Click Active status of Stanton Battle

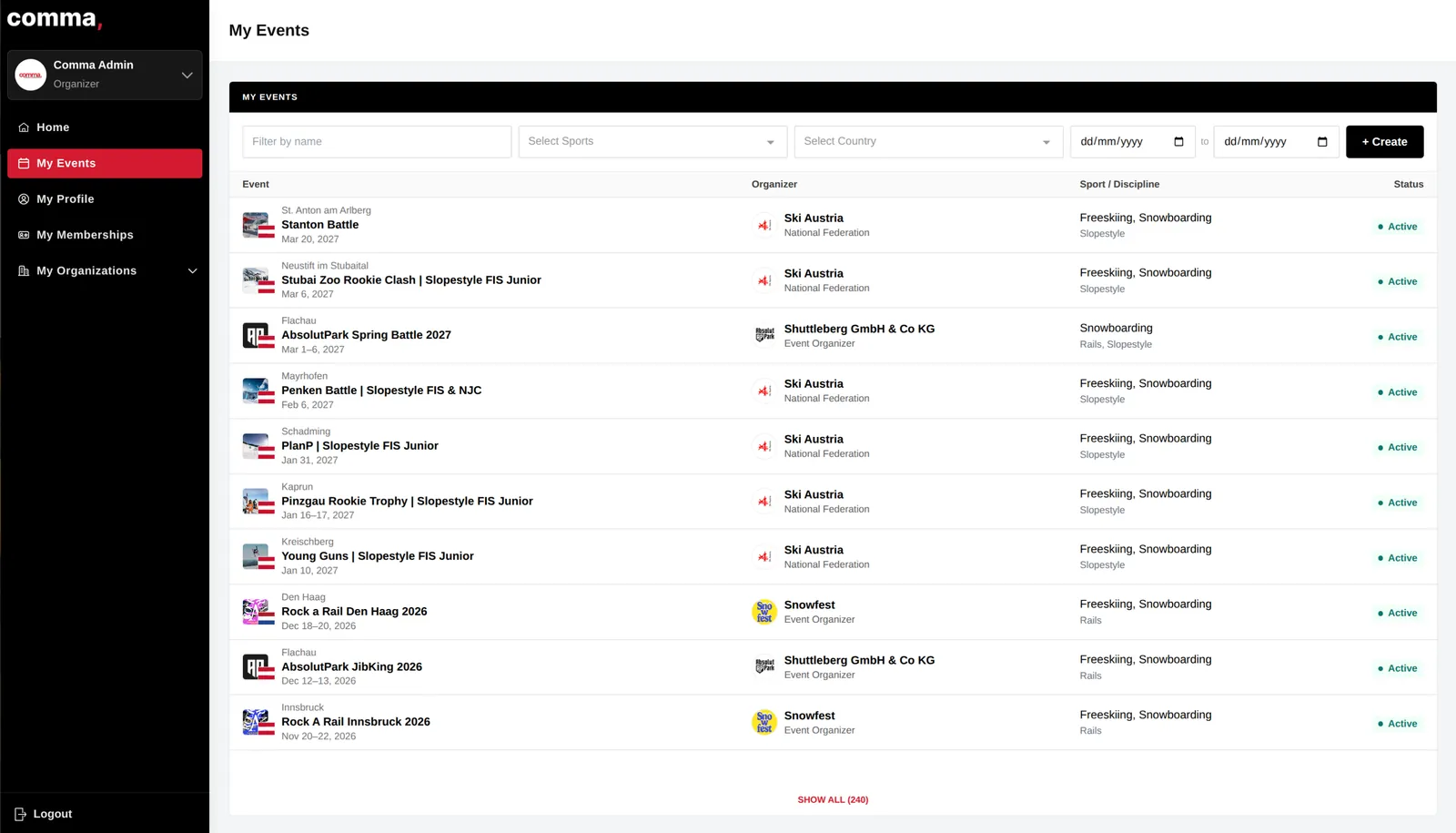1397,227
